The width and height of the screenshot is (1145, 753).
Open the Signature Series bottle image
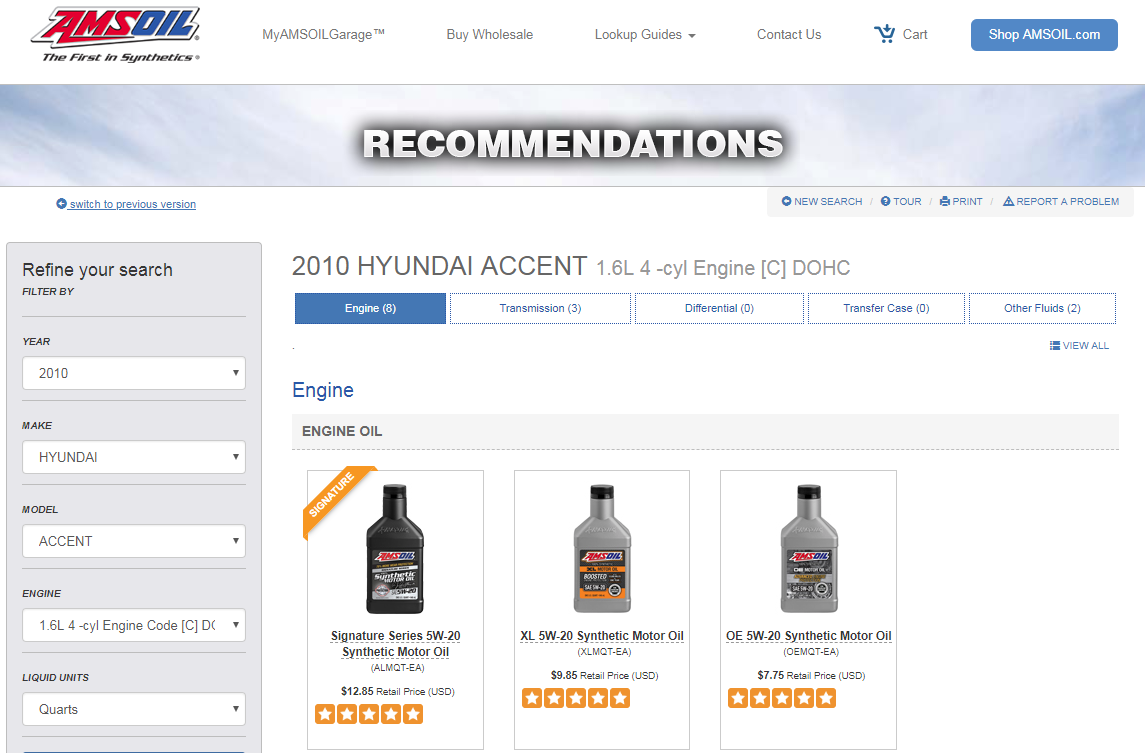click(x=395, y=548)
